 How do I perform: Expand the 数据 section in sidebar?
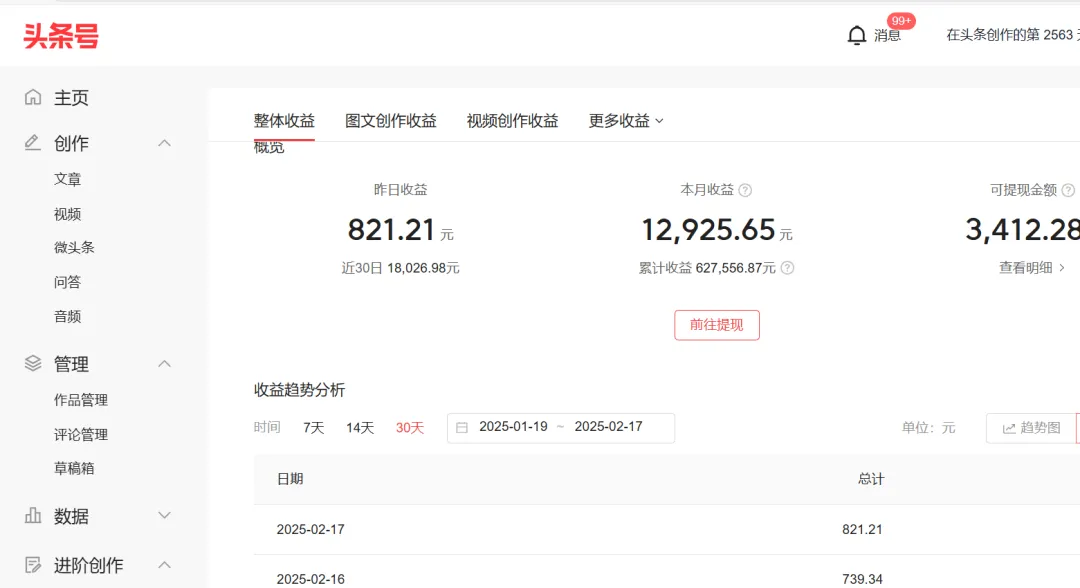pos(164,515)
